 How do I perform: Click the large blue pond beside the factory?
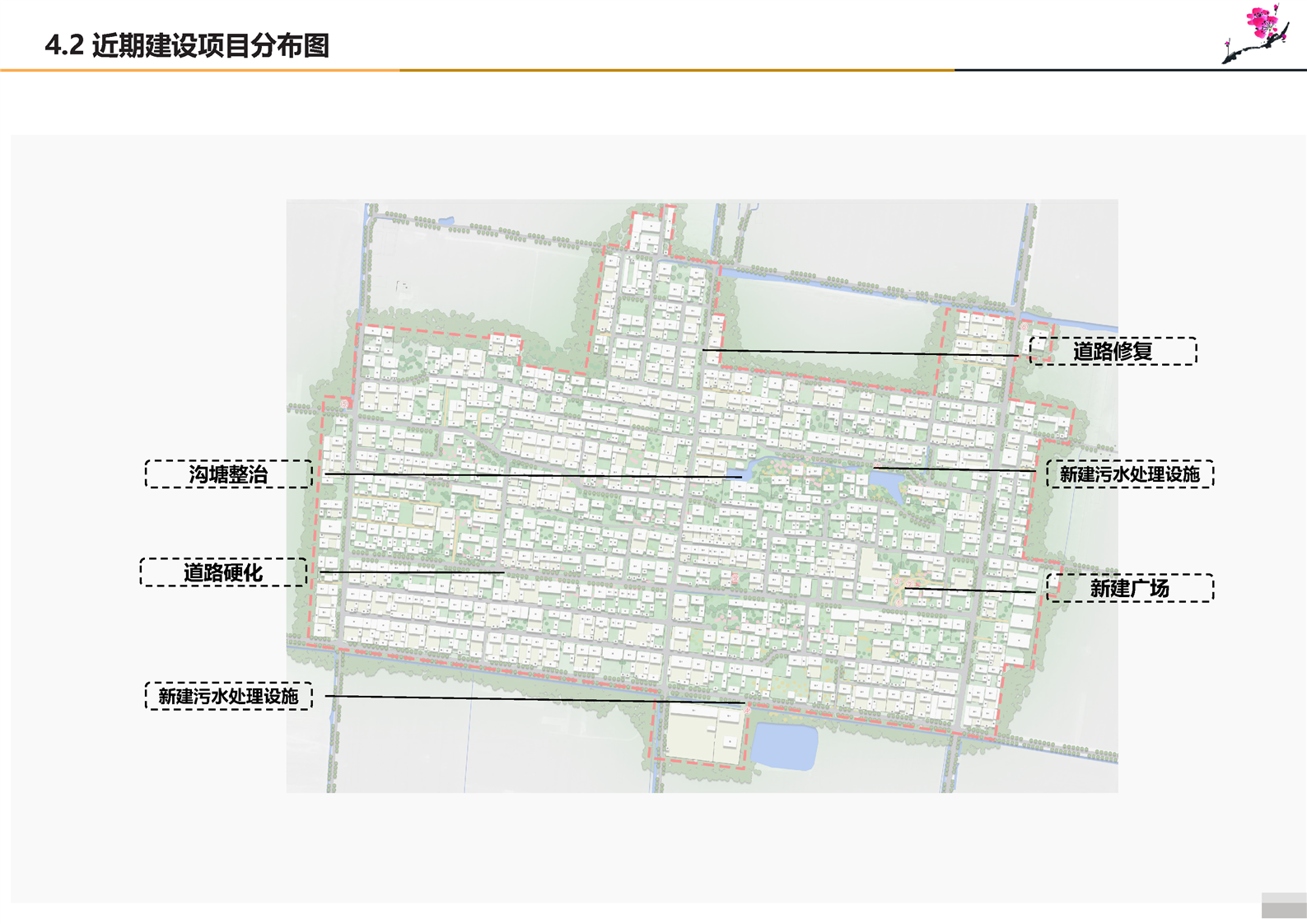click(x=785, y=746)
